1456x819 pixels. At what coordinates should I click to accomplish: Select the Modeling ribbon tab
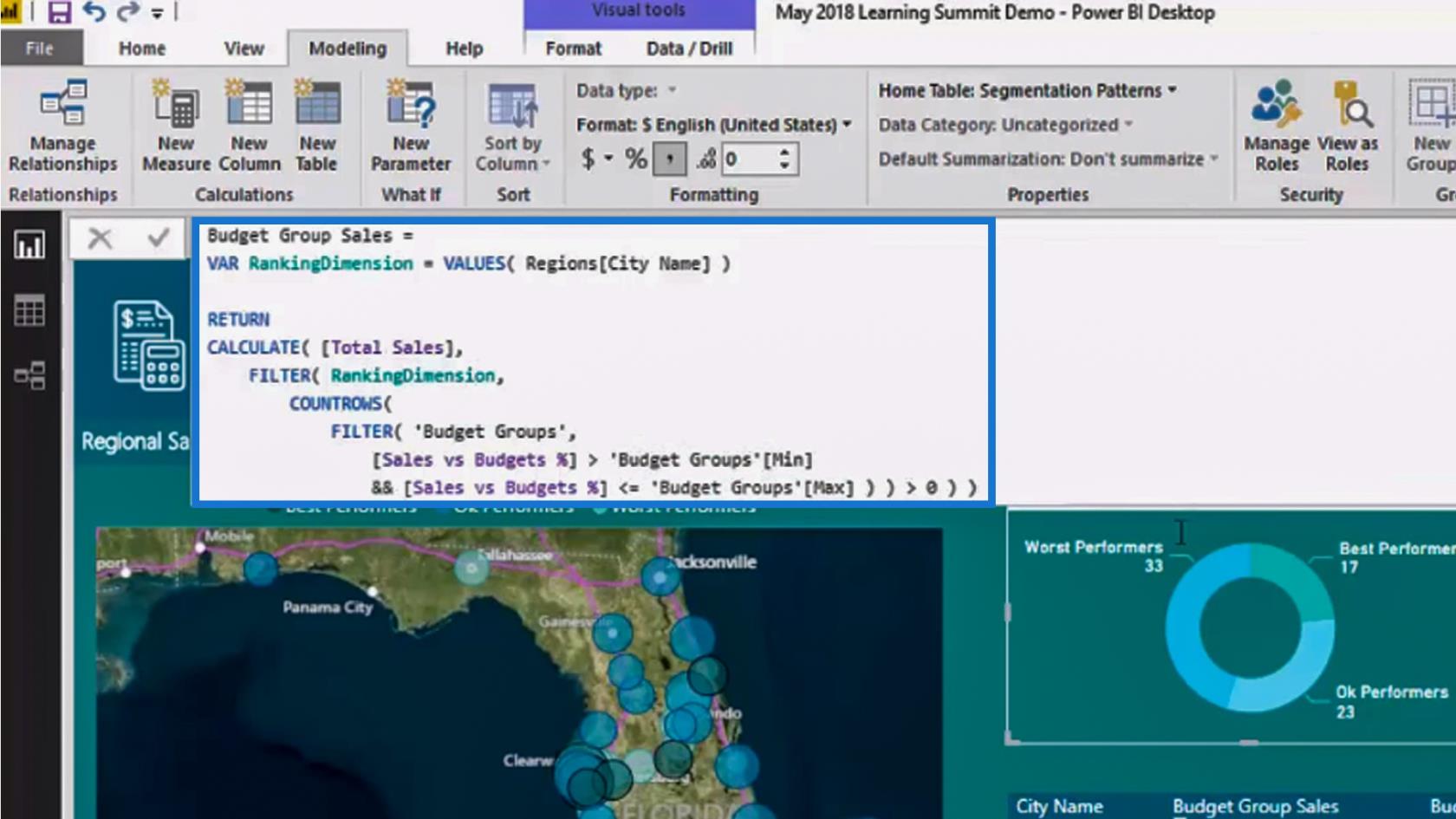348,49
